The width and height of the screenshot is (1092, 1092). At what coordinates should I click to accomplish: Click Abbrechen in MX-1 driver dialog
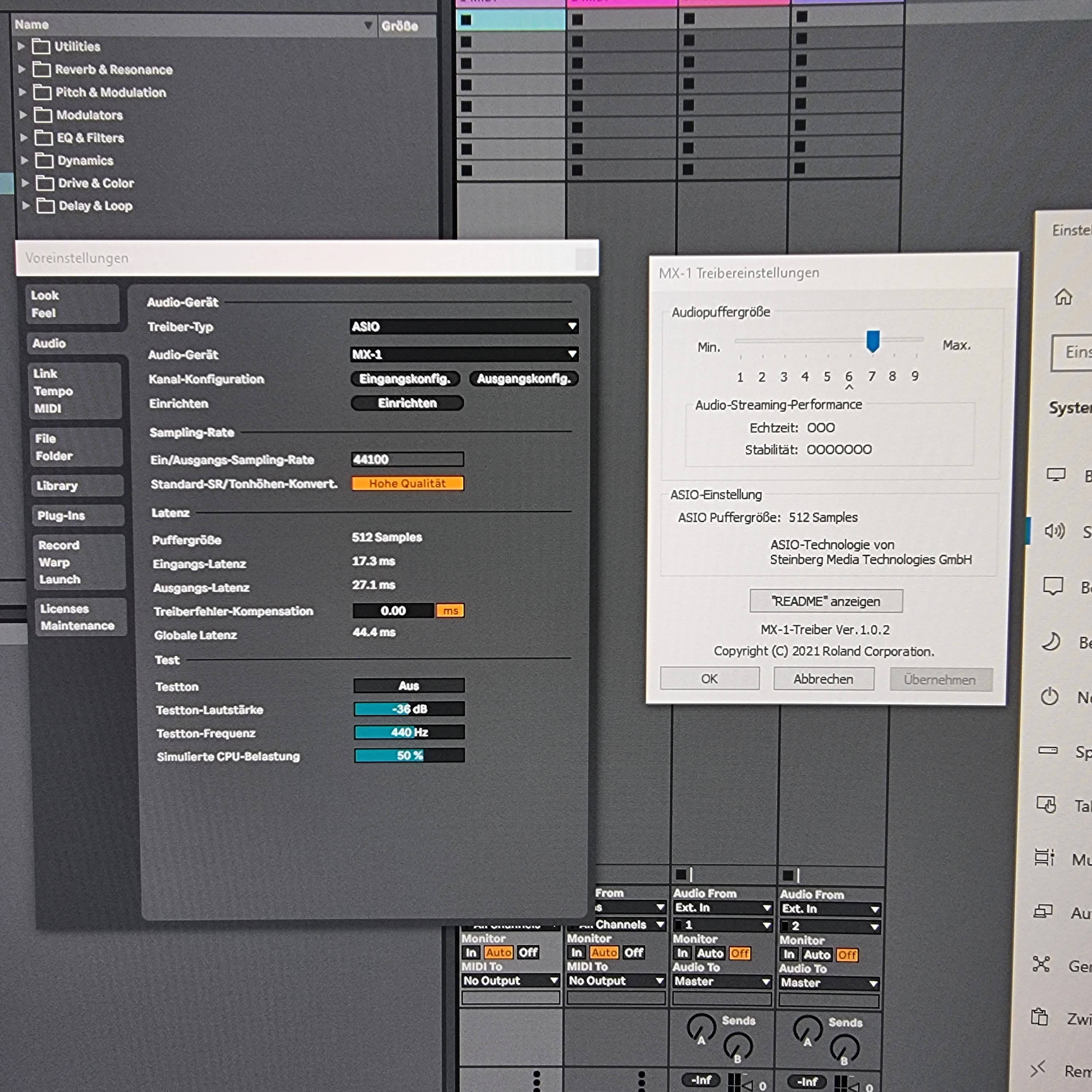(823, 679)
